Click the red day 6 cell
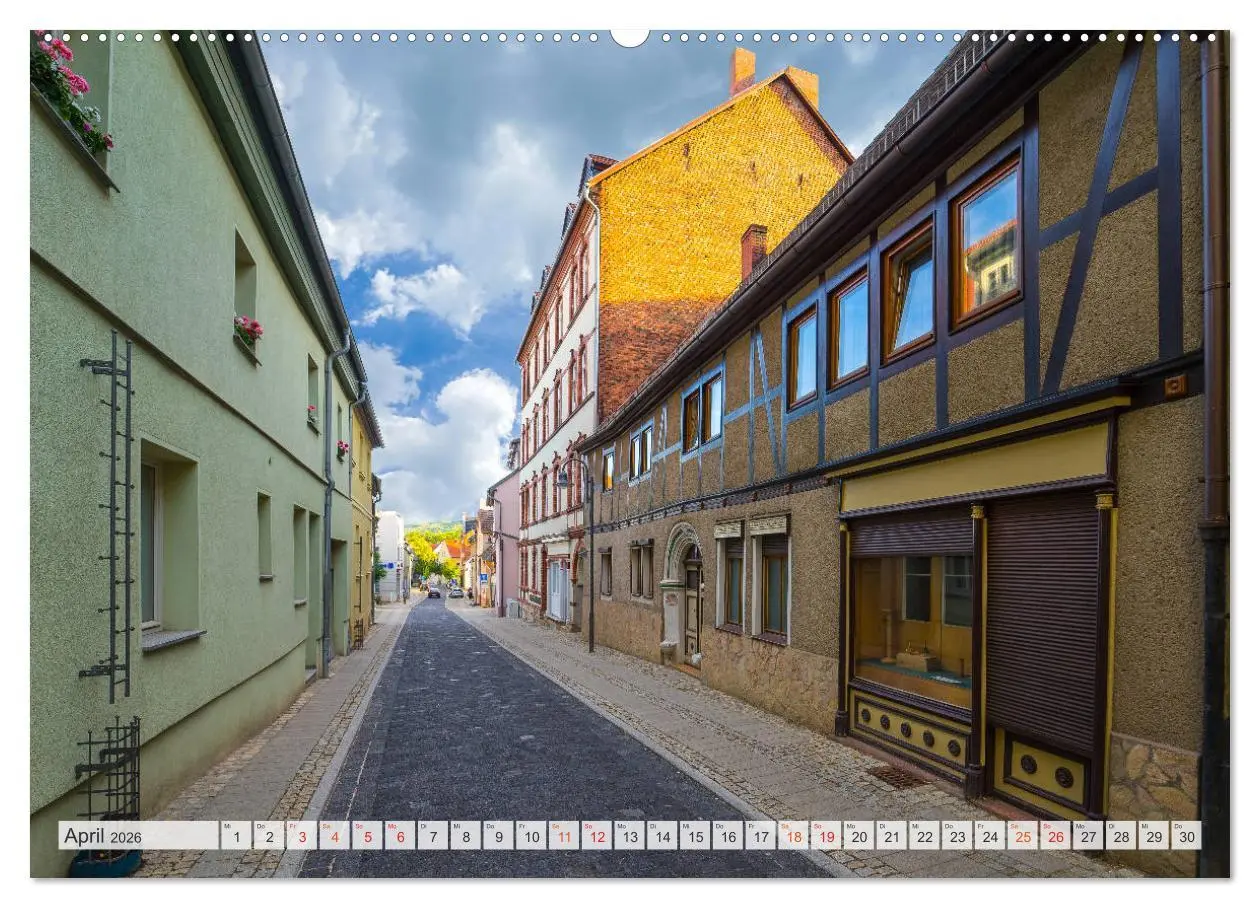Screen dimensions: 1260x908 400,836
